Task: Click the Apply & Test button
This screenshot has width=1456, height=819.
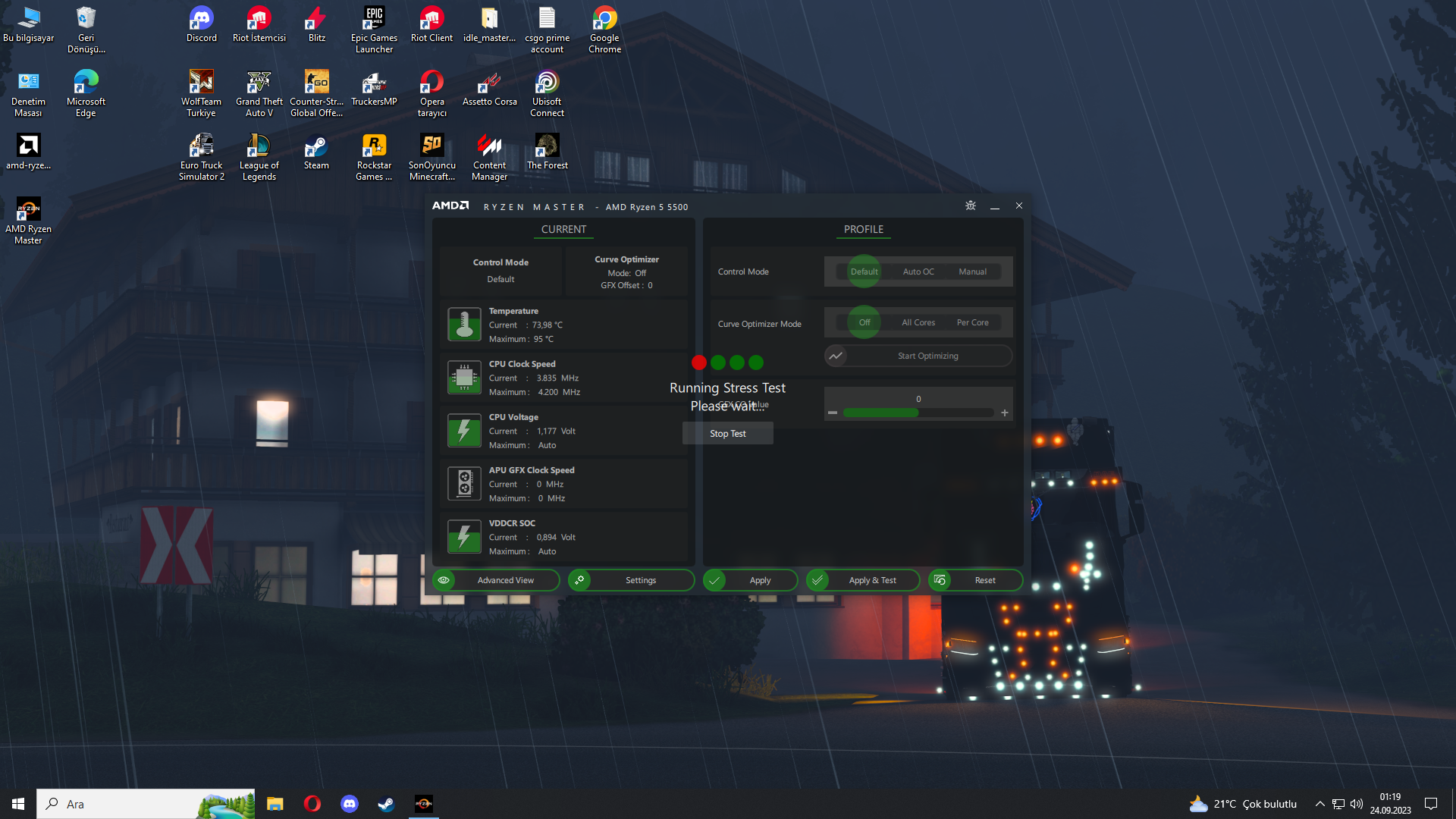Action: pos(872,580)
